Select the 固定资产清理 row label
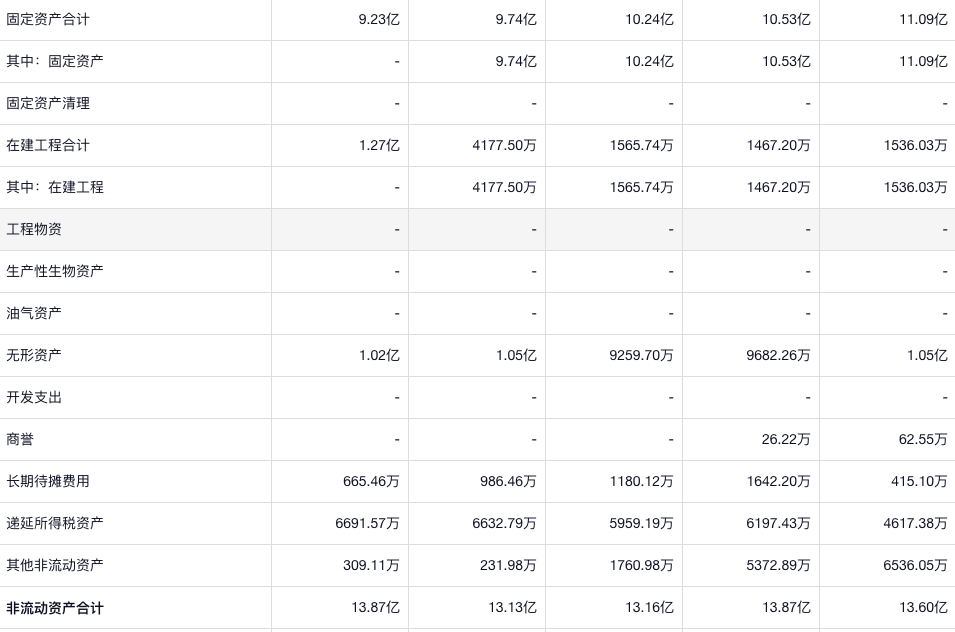The width and height of the screenshot is (955, 632). click(x=48, y=103)
